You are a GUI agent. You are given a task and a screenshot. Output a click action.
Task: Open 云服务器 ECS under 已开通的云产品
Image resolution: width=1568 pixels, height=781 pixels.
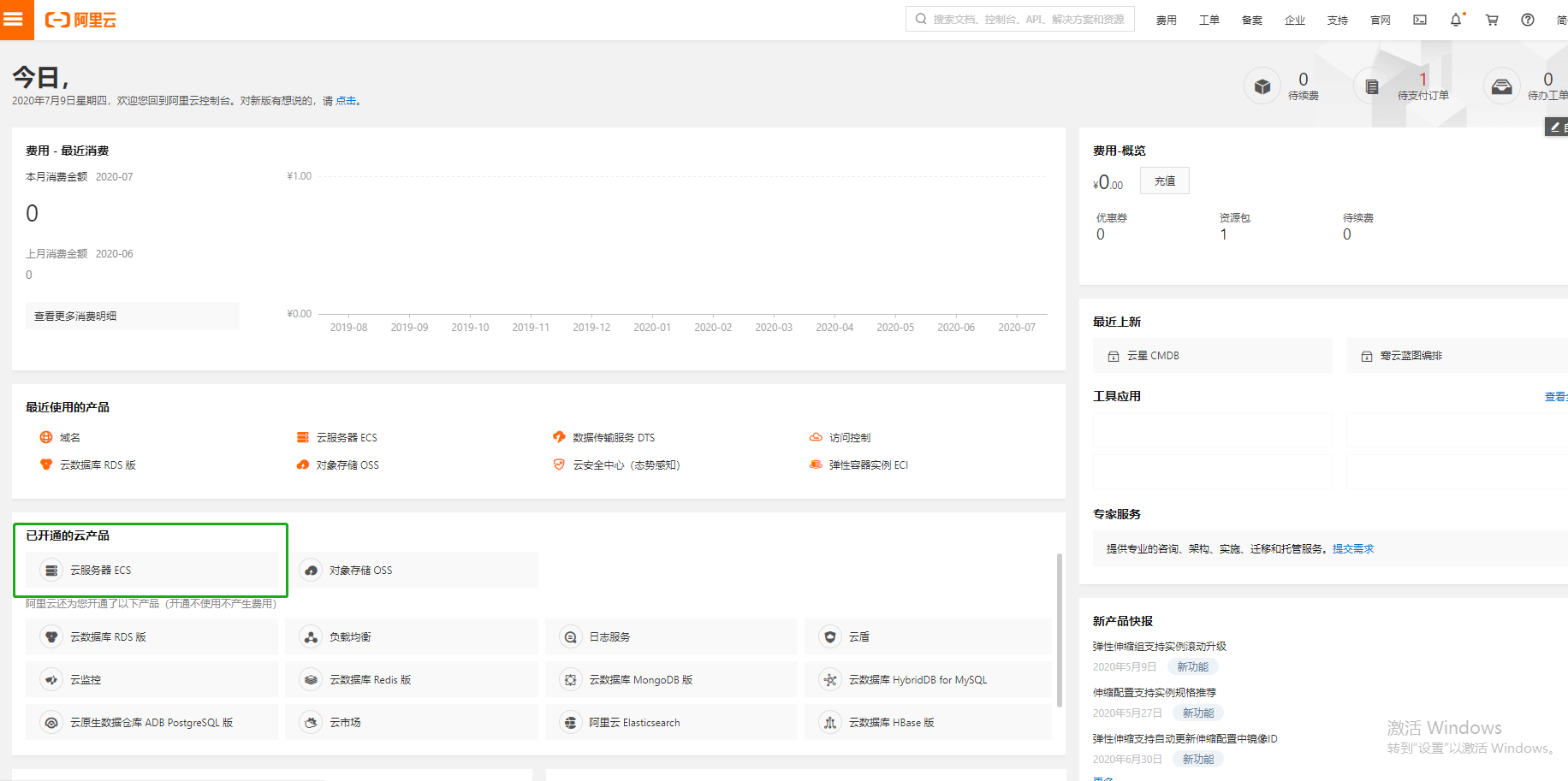152,571
